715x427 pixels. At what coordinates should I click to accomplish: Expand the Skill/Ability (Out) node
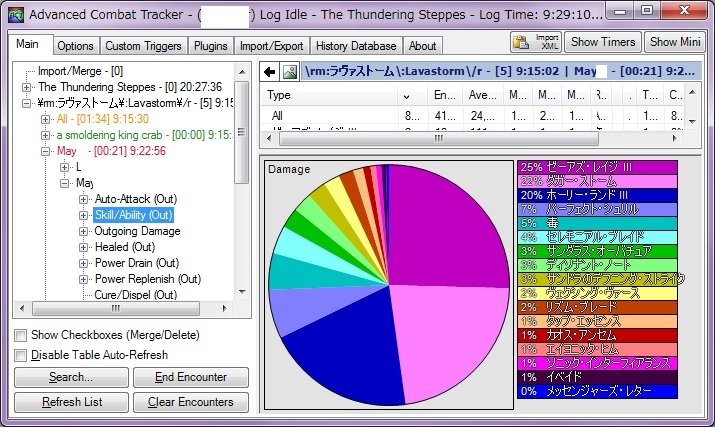(83, 215)
